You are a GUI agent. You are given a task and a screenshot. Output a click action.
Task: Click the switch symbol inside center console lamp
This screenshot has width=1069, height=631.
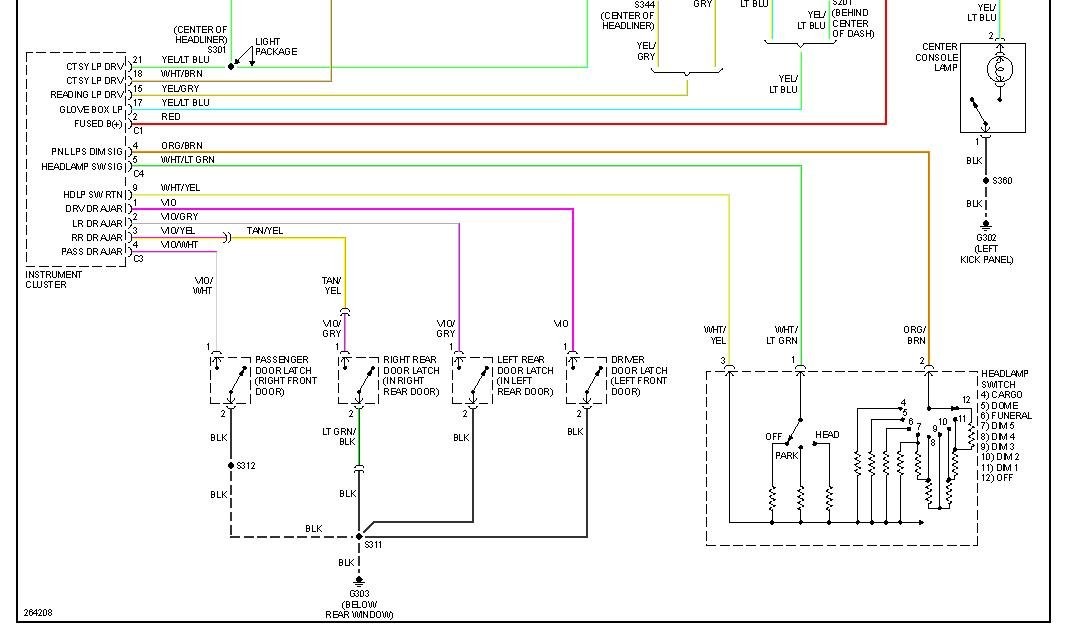click(x=980, y=114)
